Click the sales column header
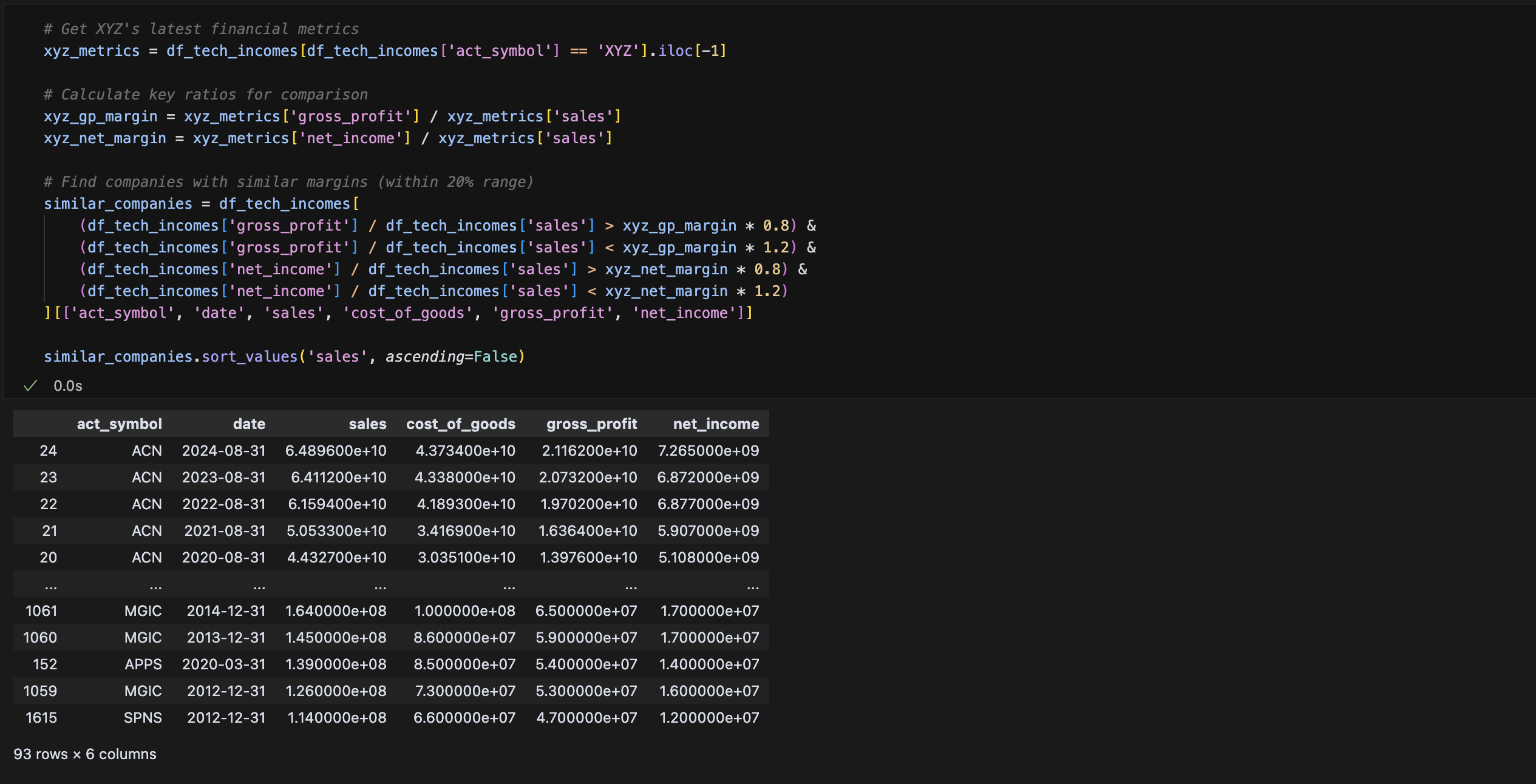The image size is (1536, 784). pyautogui.click(x=367, y=424)
